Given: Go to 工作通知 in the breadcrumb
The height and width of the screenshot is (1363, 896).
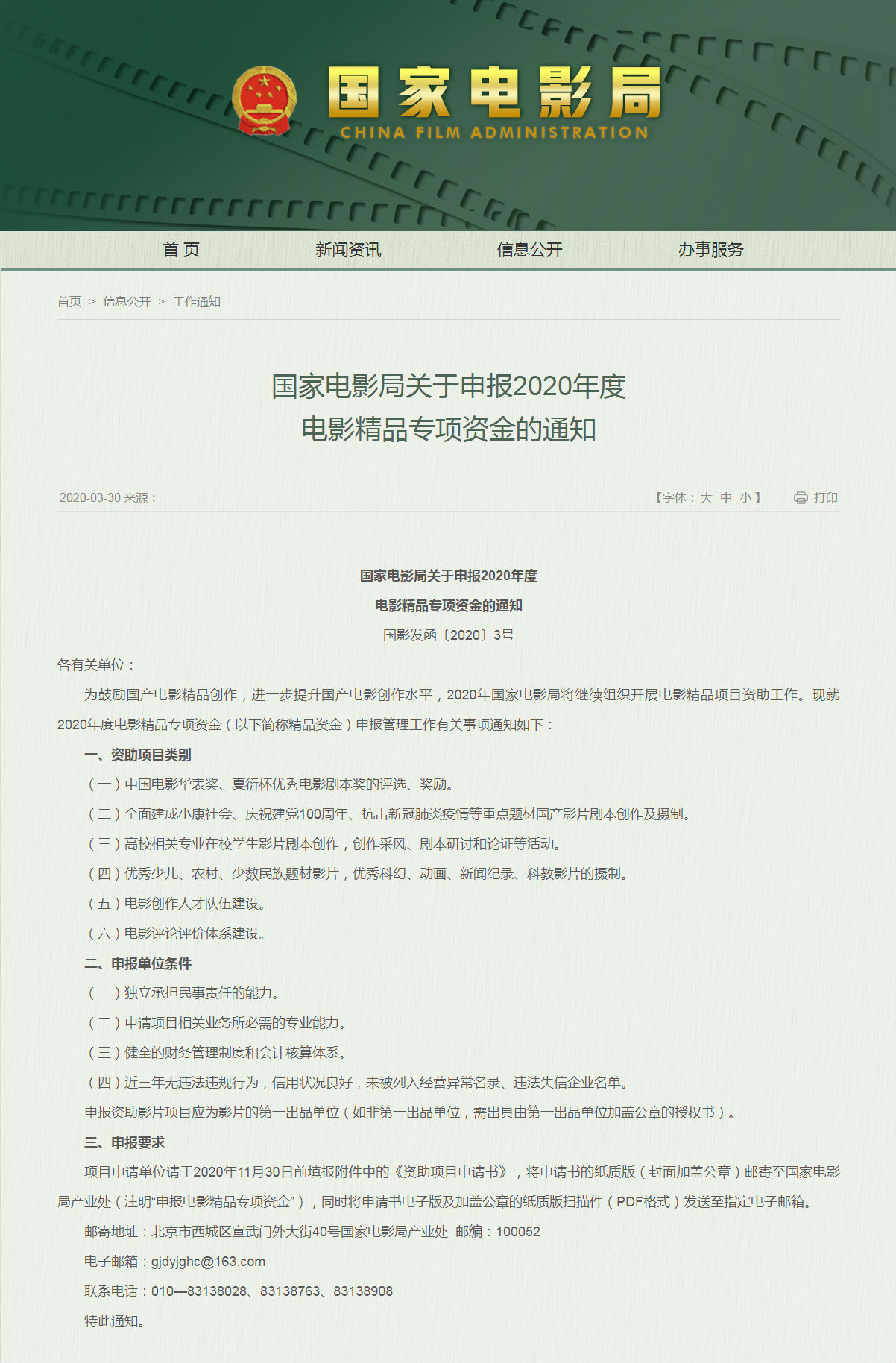Looking at the screenshot, I should coord(197,301).
